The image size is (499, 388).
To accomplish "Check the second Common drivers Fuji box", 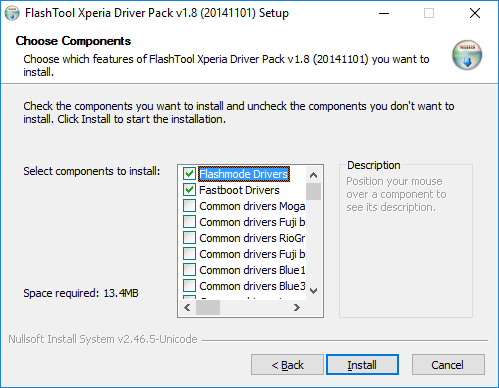I will (189, 254).
